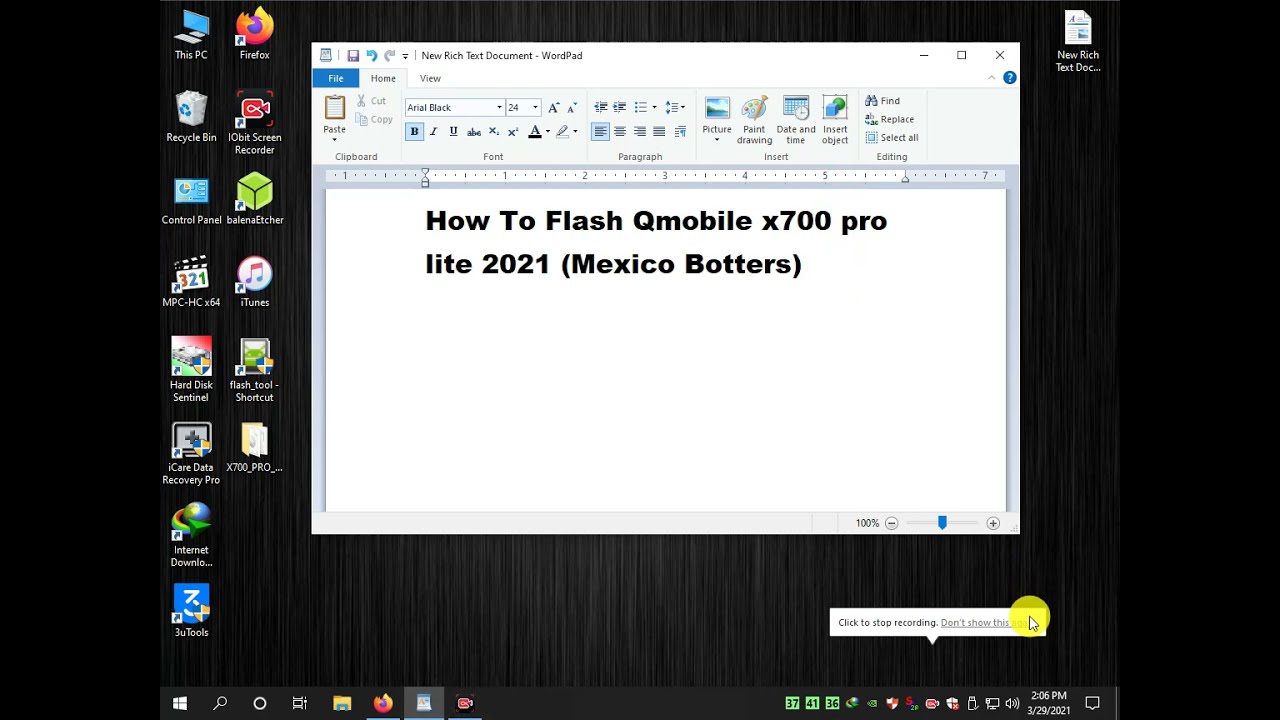Grow the font size
Image resolution: width=1280 pixels, height=720 pixels.
point(553,107)
